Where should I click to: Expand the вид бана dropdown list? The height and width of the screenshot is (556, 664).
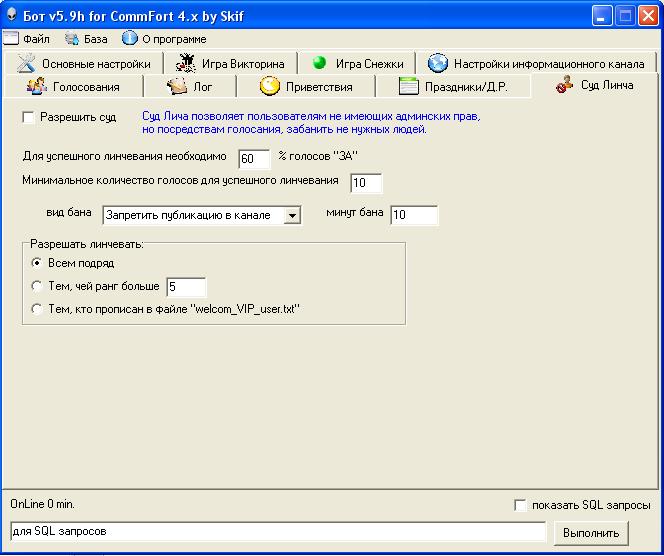click(291, 215)
